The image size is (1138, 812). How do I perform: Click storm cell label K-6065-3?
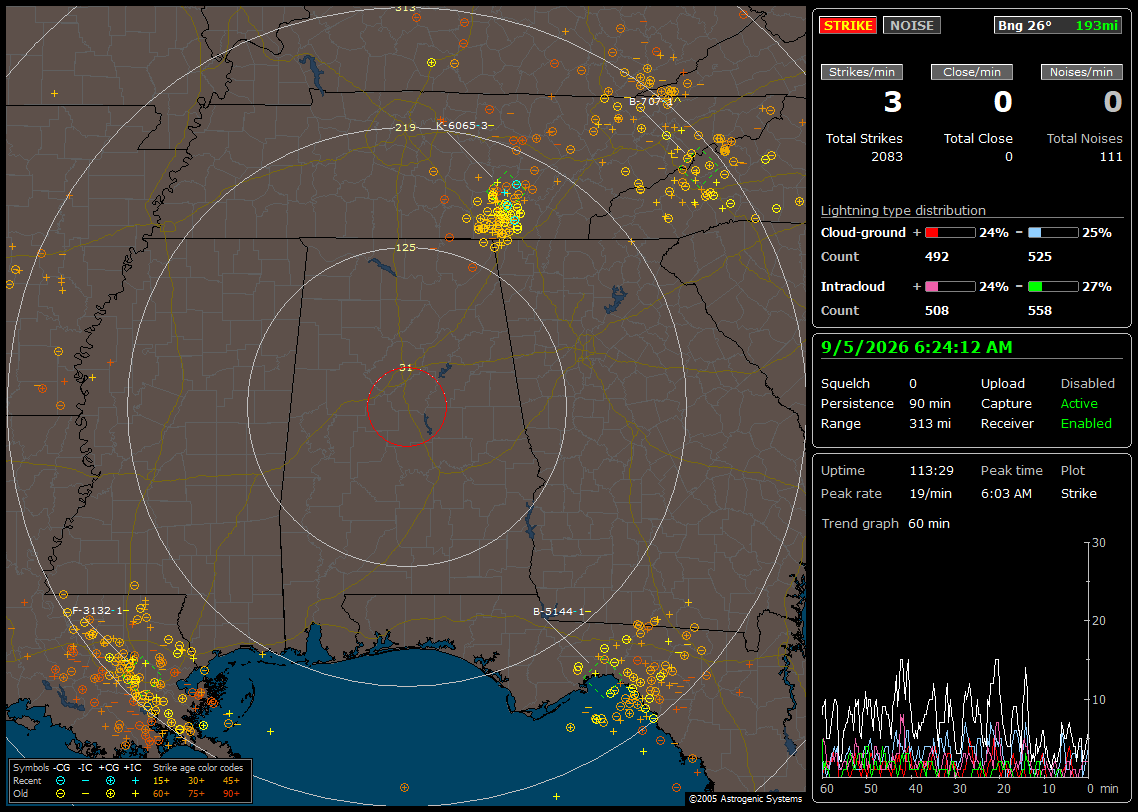462,126
